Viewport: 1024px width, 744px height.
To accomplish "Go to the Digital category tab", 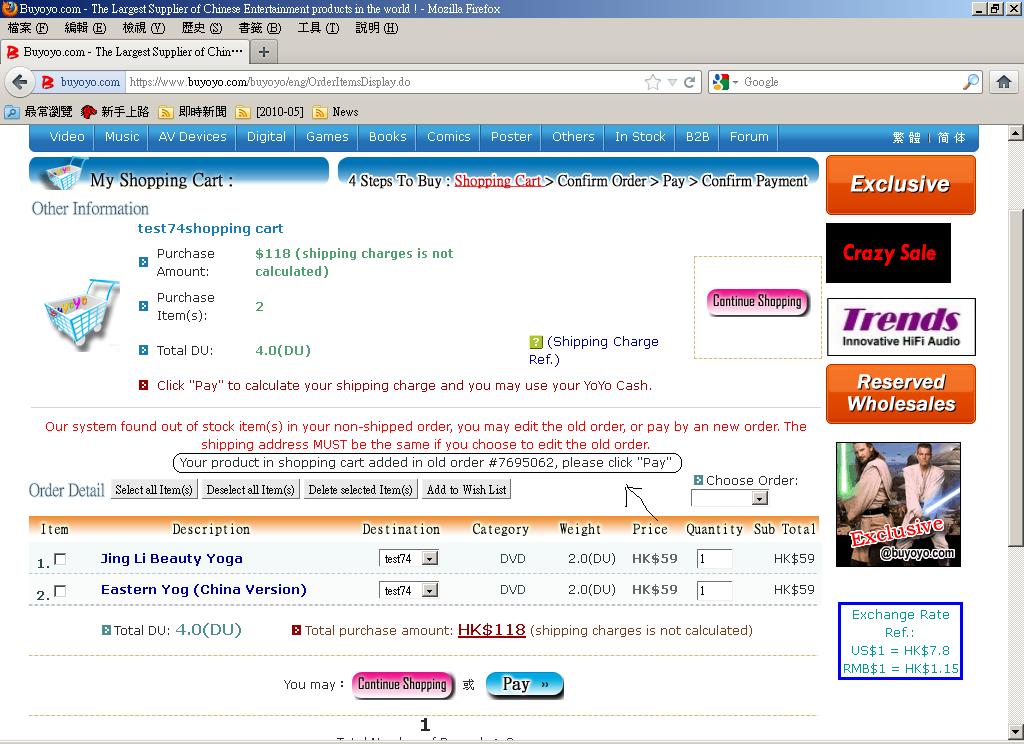I will [266, 137].
